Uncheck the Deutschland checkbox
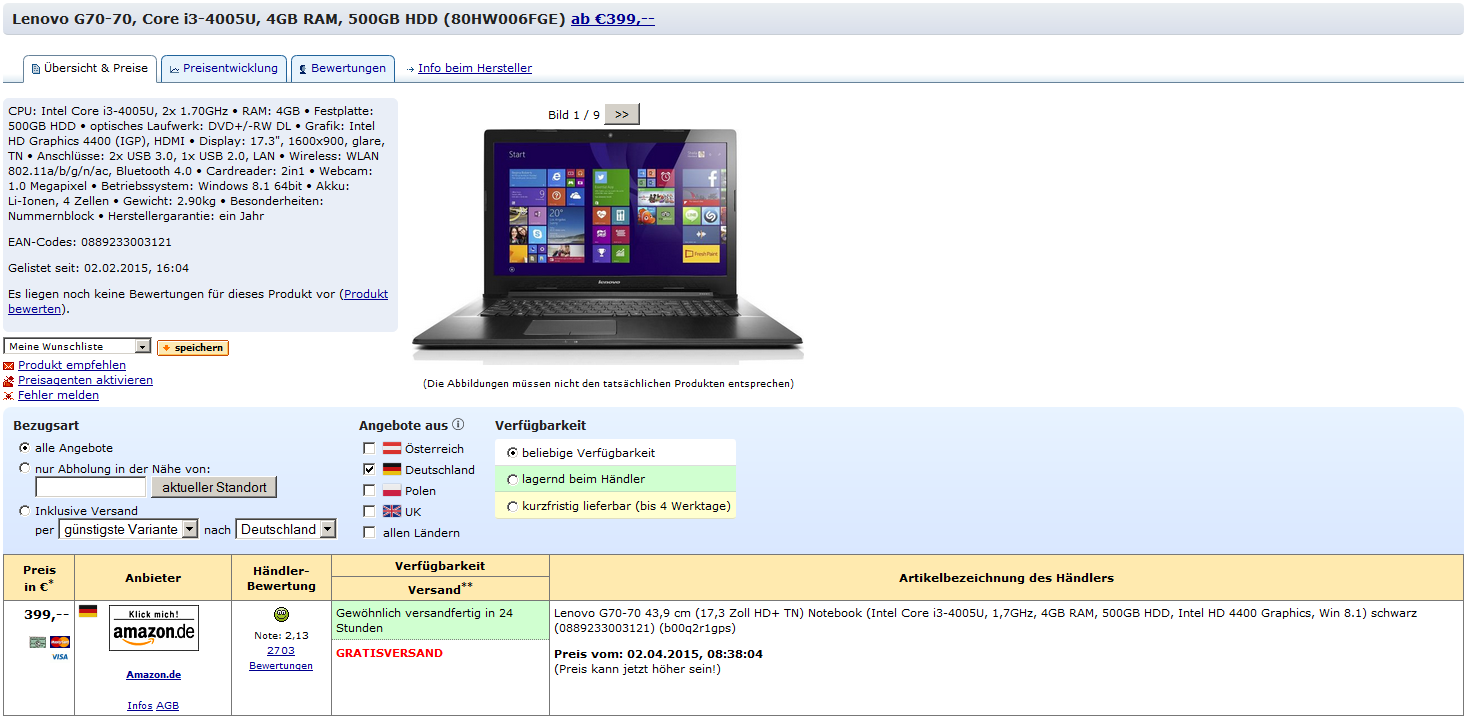The width and height of the screenshot is (1466, 718). [369, 470]
